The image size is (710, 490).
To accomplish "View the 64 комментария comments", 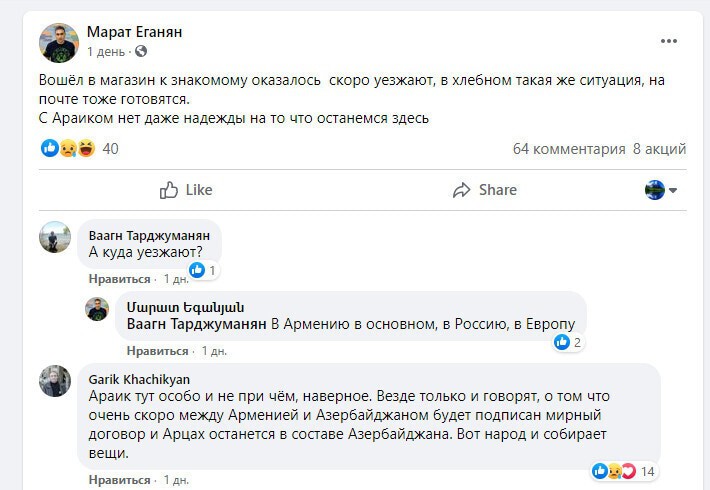I will coord(568,149).
